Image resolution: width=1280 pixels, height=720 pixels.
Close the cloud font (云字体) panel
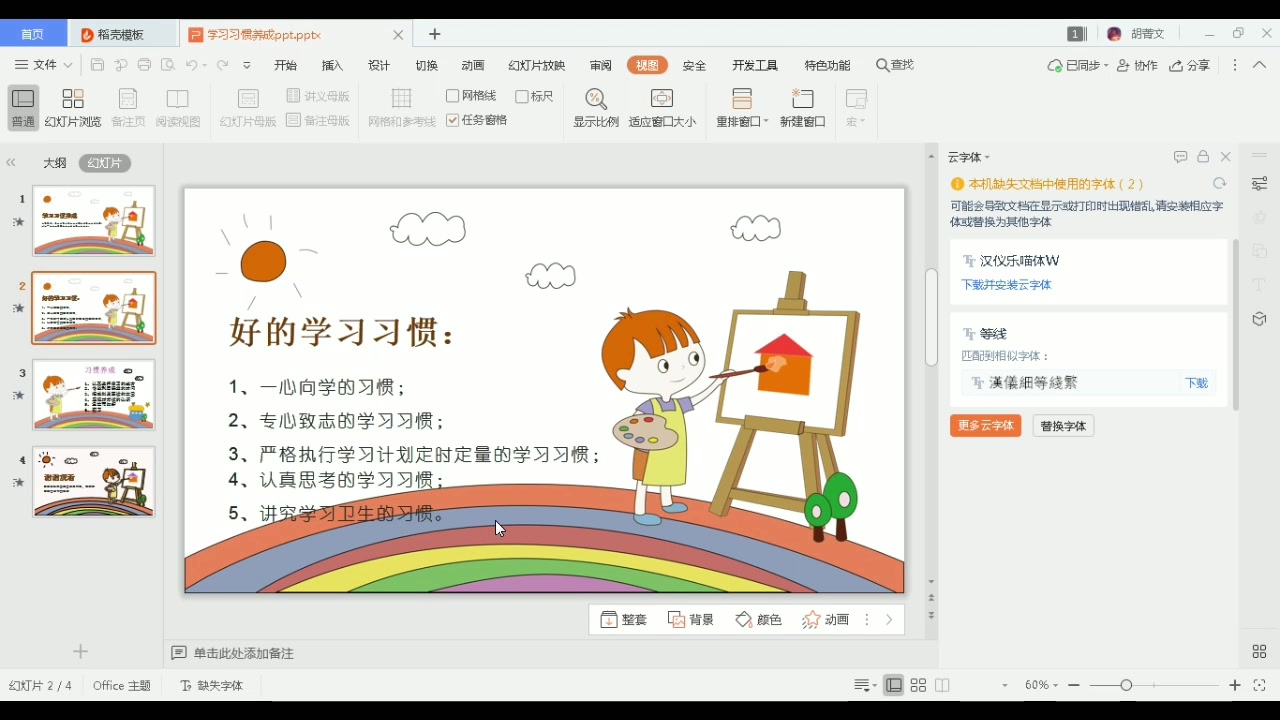click(1225, 157)
